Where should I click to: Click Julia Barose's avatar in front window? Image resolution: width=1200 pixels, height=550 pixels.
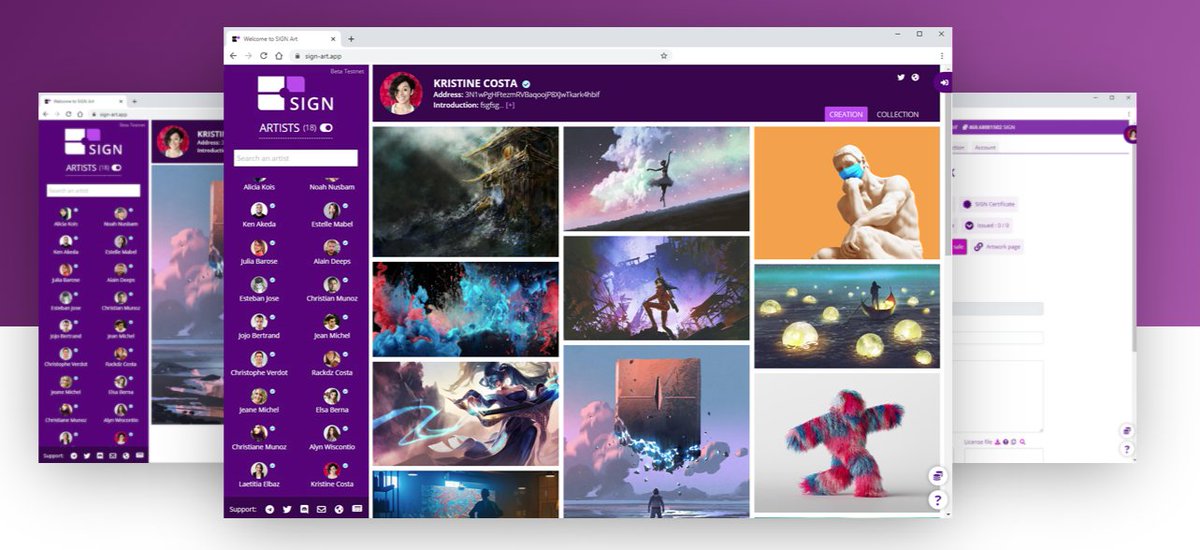(x=259, y=247)
